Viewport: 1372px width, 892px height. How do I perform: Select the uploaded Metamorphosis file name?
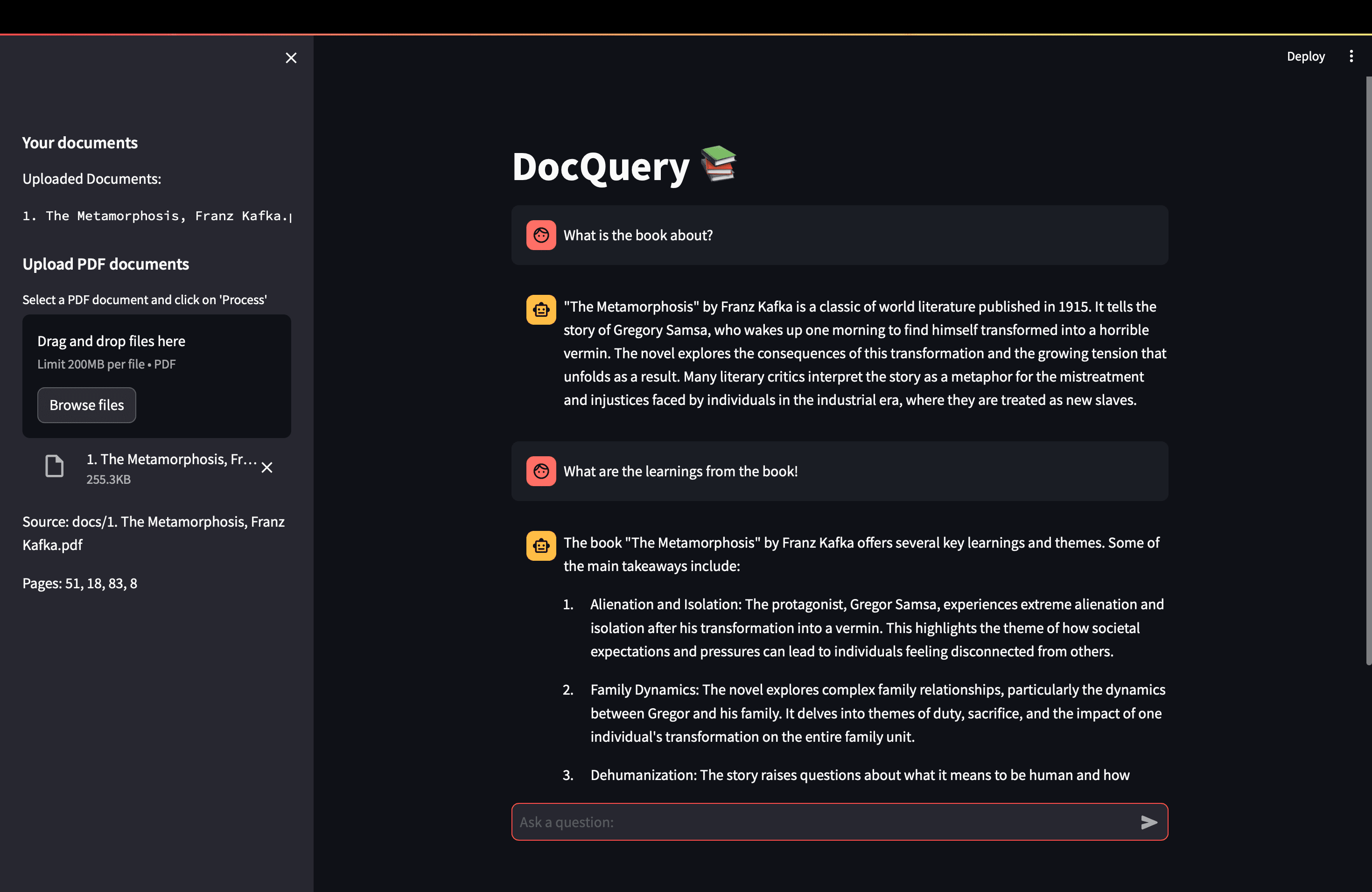(171, 459)
